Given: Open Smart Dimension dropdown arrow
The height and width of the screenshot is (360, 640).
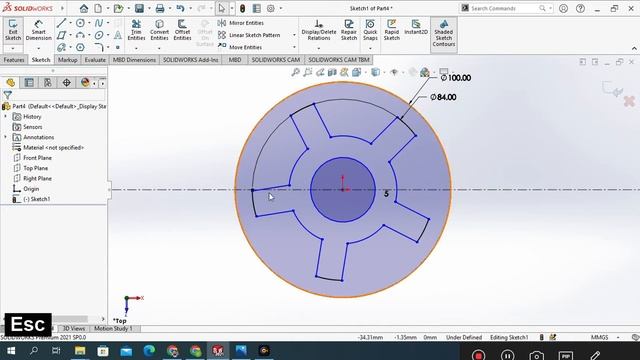Looking at the screenshot, I should [x=38, y=49].
